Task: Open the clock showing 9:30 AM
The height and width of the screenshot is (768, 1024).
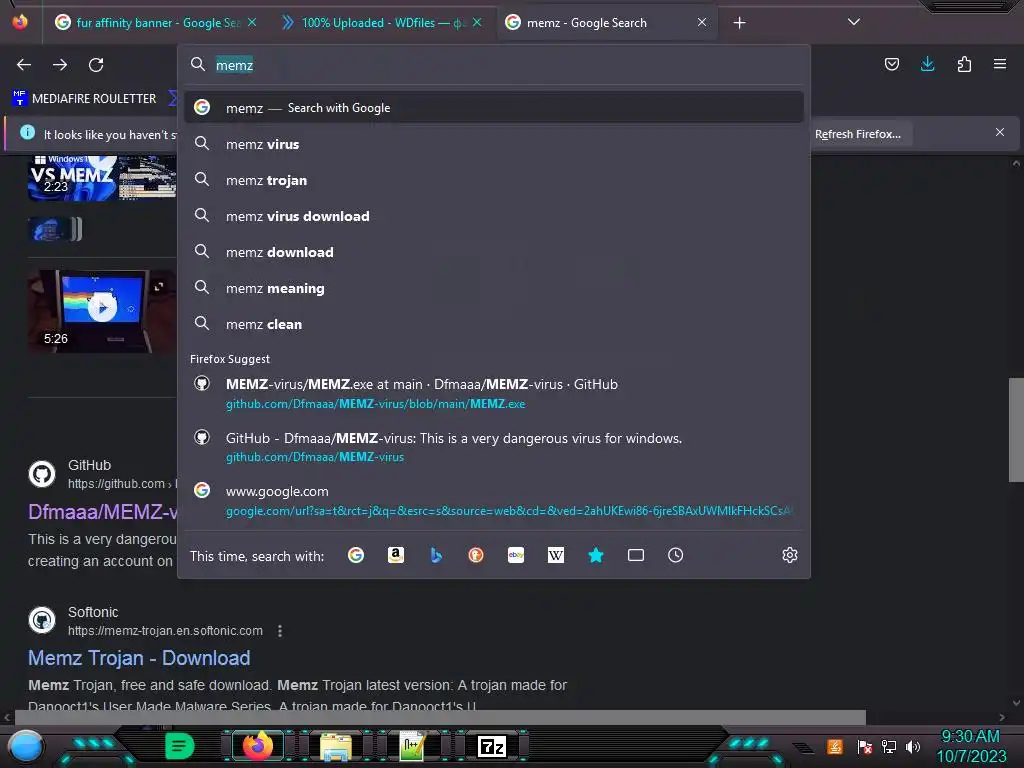Action: 971,746
